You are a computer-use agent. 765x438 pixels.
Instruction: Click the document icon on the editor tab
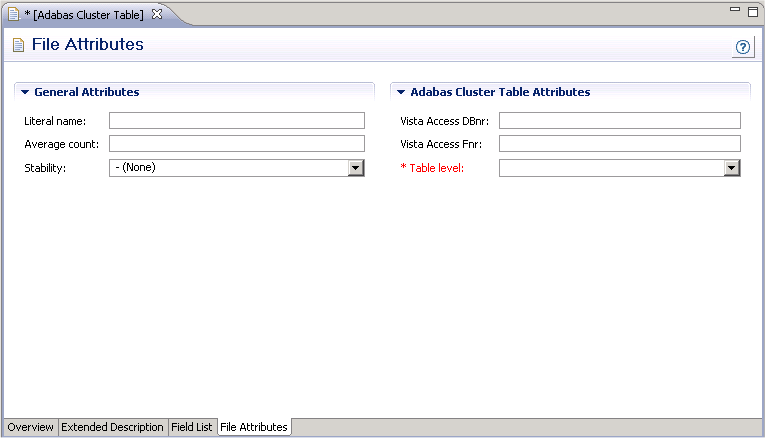click(x=13, y=14)
